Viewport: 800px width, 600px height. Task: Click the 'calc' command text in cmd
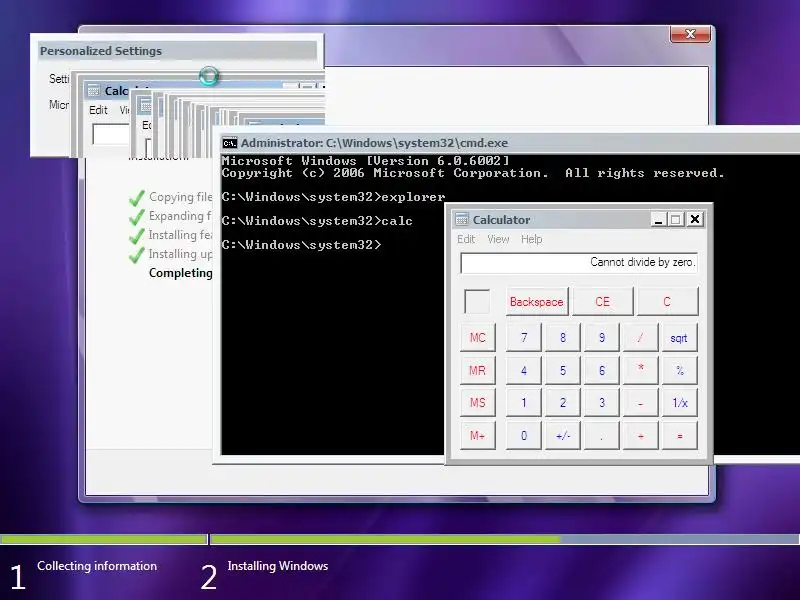[397, 221]
